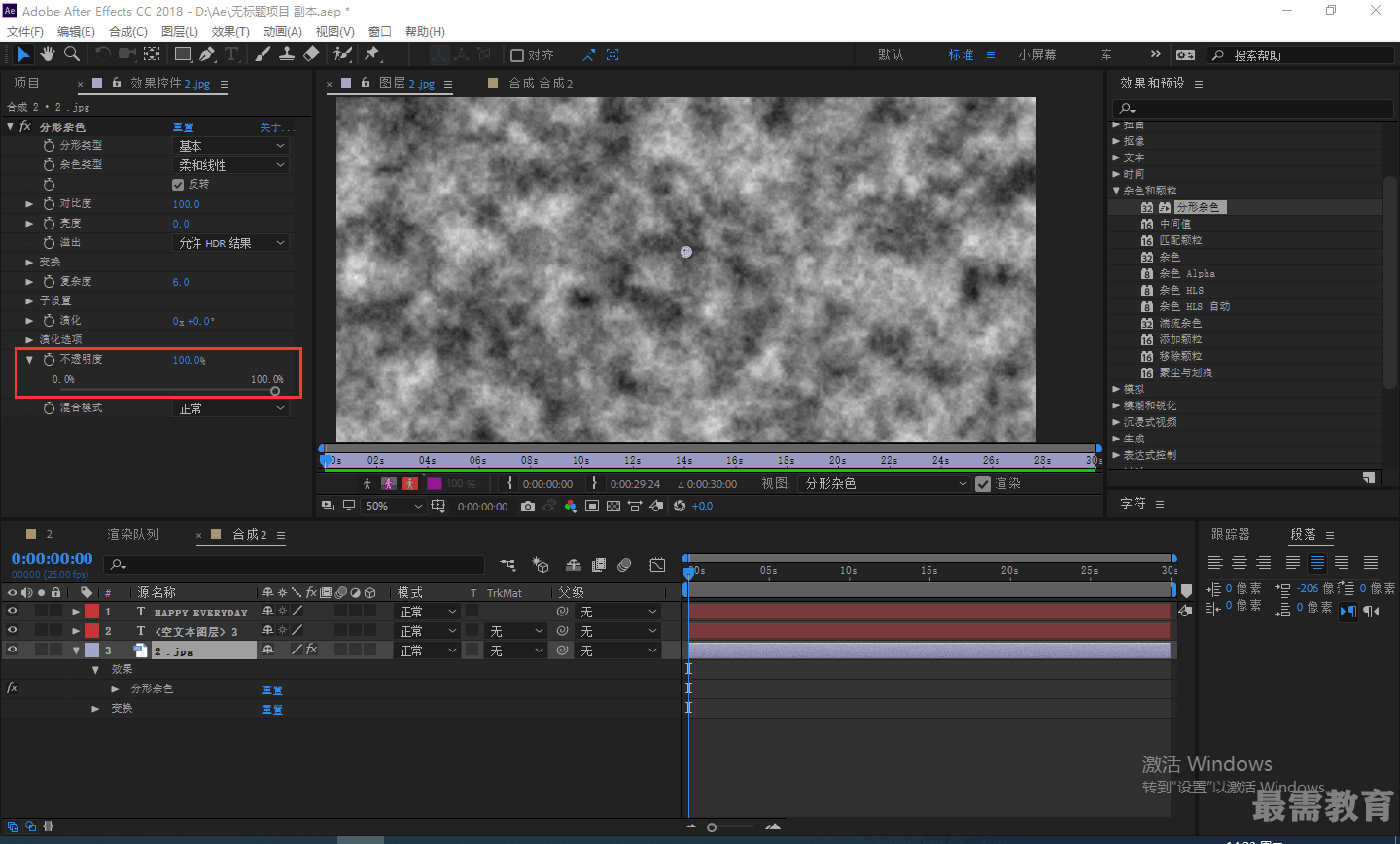Select the Clone Stamp tool
The height and width of the screenshot is (844, 1400).
click(x=287, y=54)
